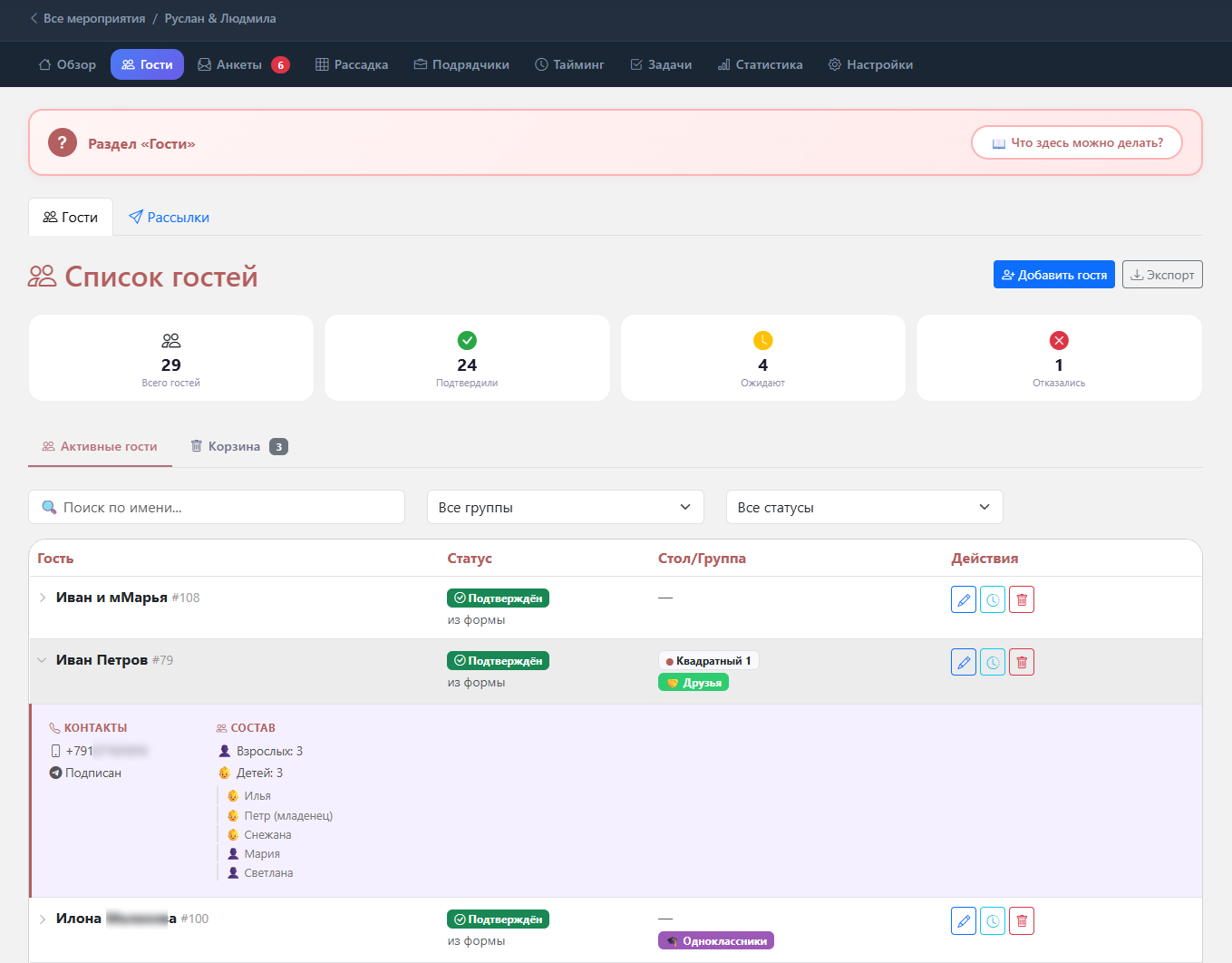Select the Активные гости tab
This screenshot has height=963, width=1232.
click(x=100, y=446)
